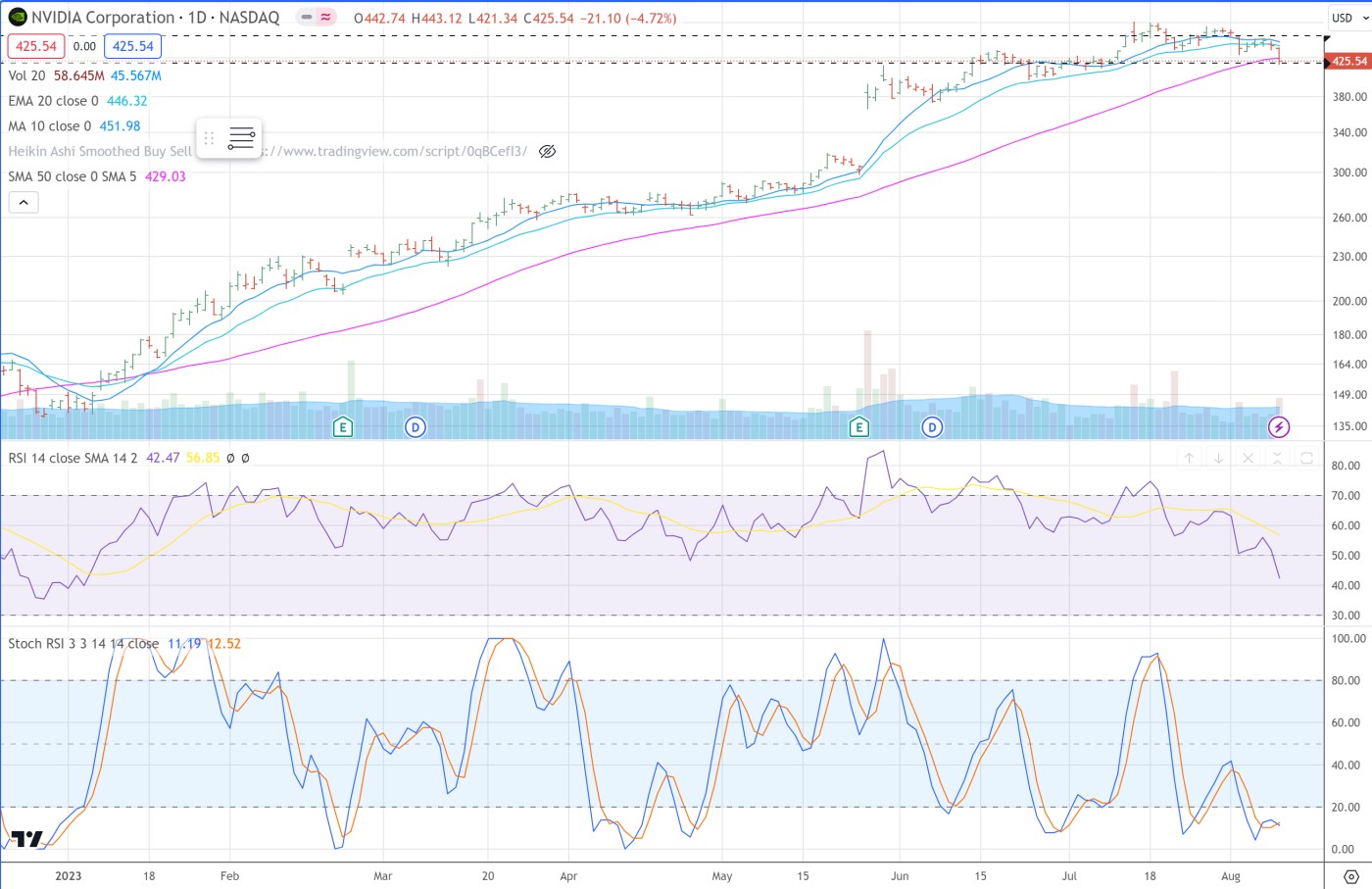The height and width of the screenshot is (889, 1372).
Task: Click the Aug label on the time axis
Action: (1231, 876)
